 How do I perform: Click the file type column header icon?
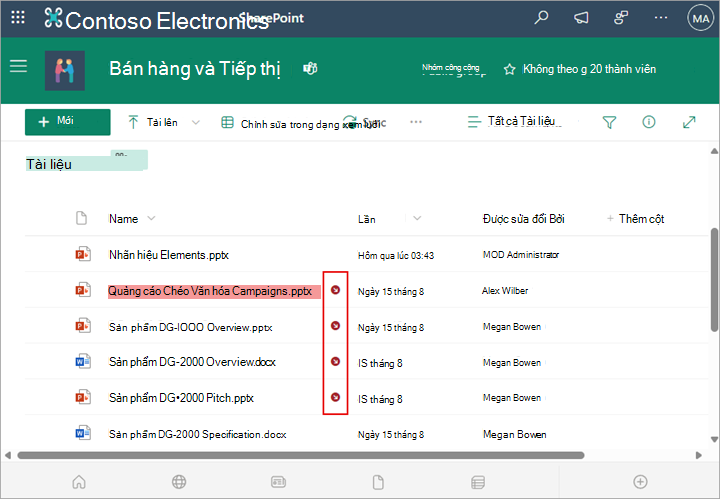81,218
